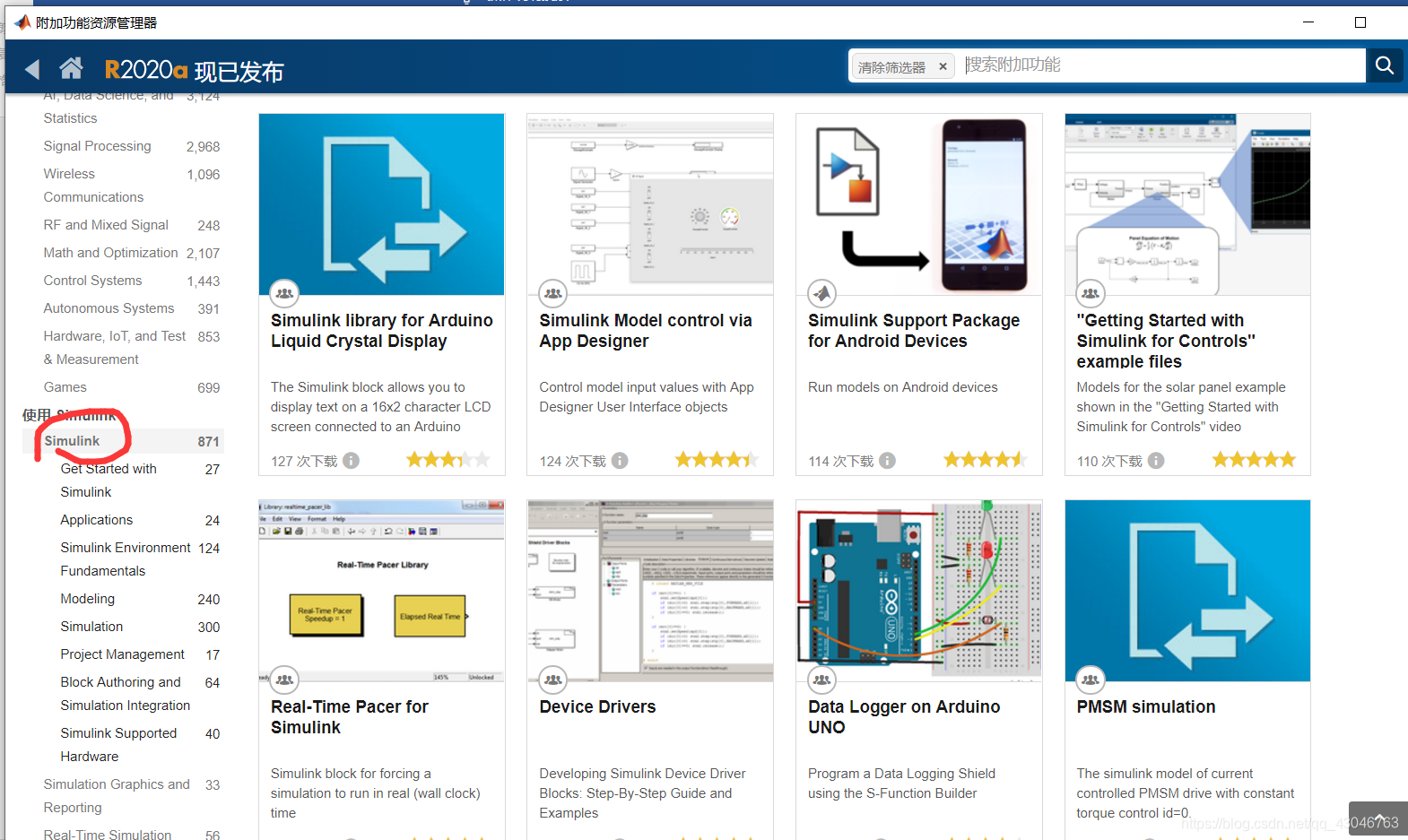1408x840 pixels.
Task: Open Android Devices support package thumbnail
Action: click(x=918, y=204)
